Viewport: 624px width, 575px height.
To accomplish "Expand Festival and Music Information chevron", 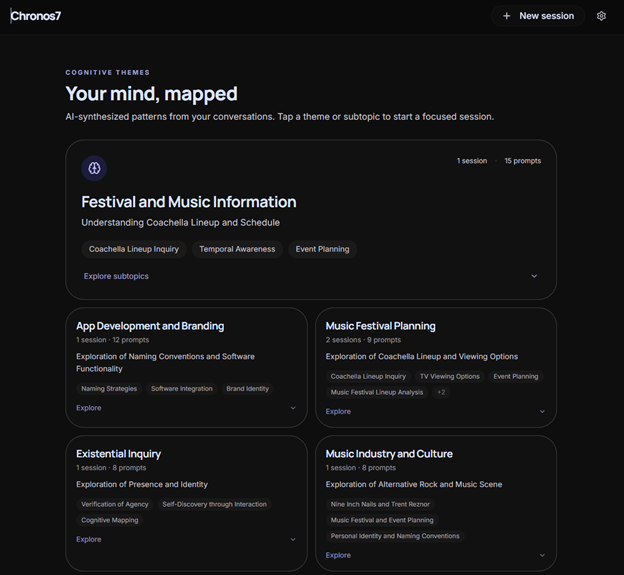I will pyautogui.click(x=534, y=276).
